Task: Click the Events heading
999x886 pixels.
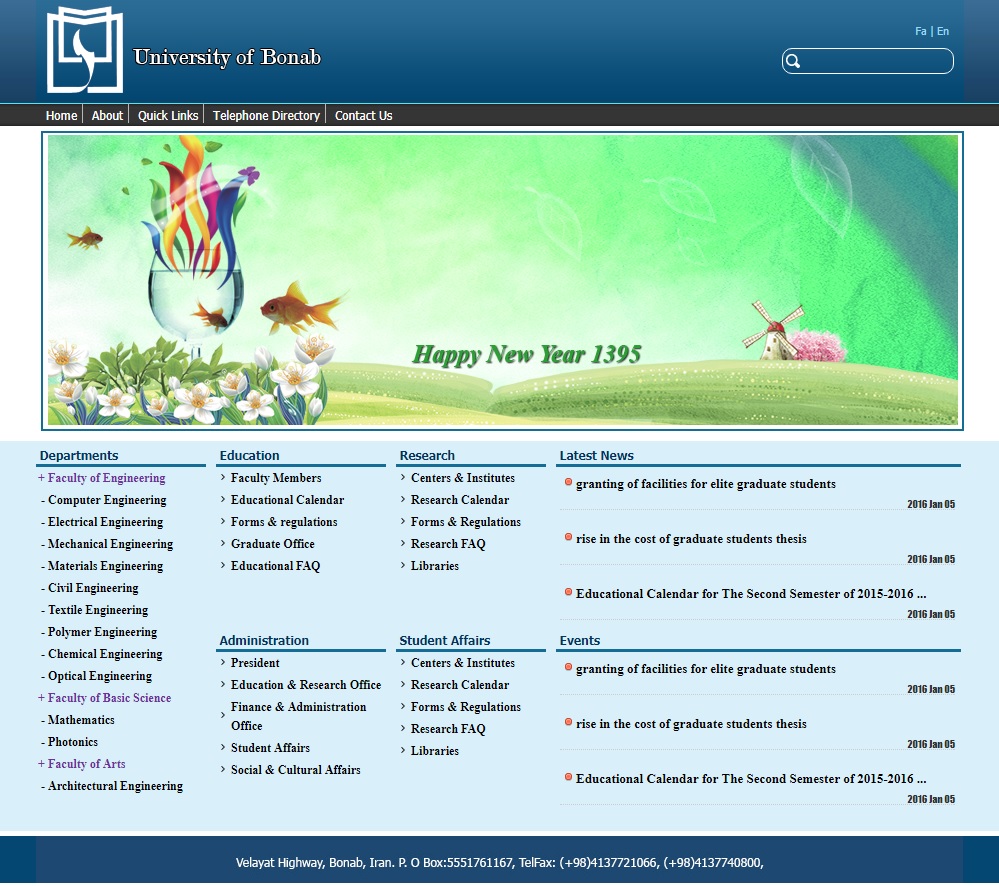Action: point(580,640)
